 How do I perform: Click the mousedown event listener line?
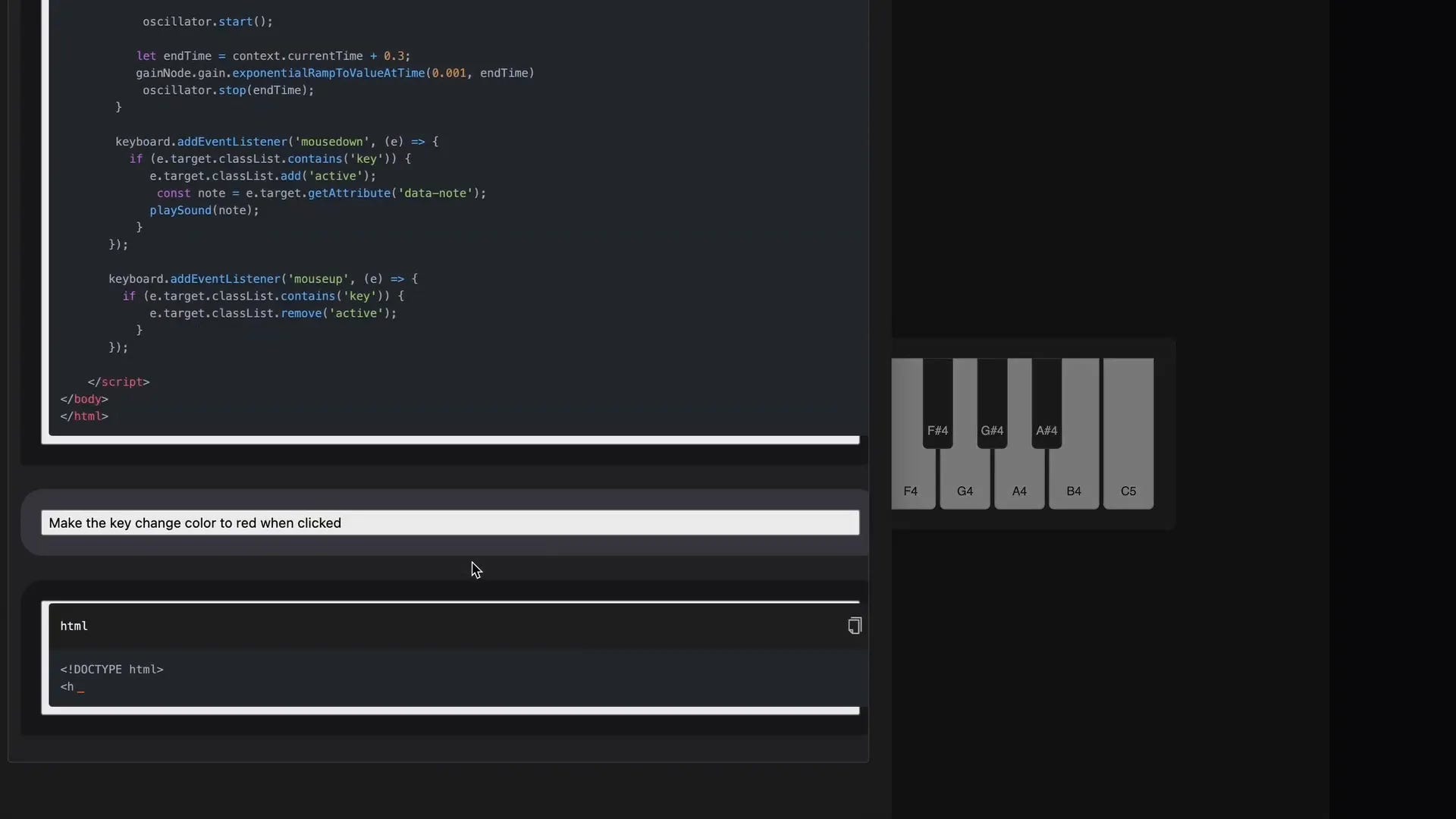276,141
